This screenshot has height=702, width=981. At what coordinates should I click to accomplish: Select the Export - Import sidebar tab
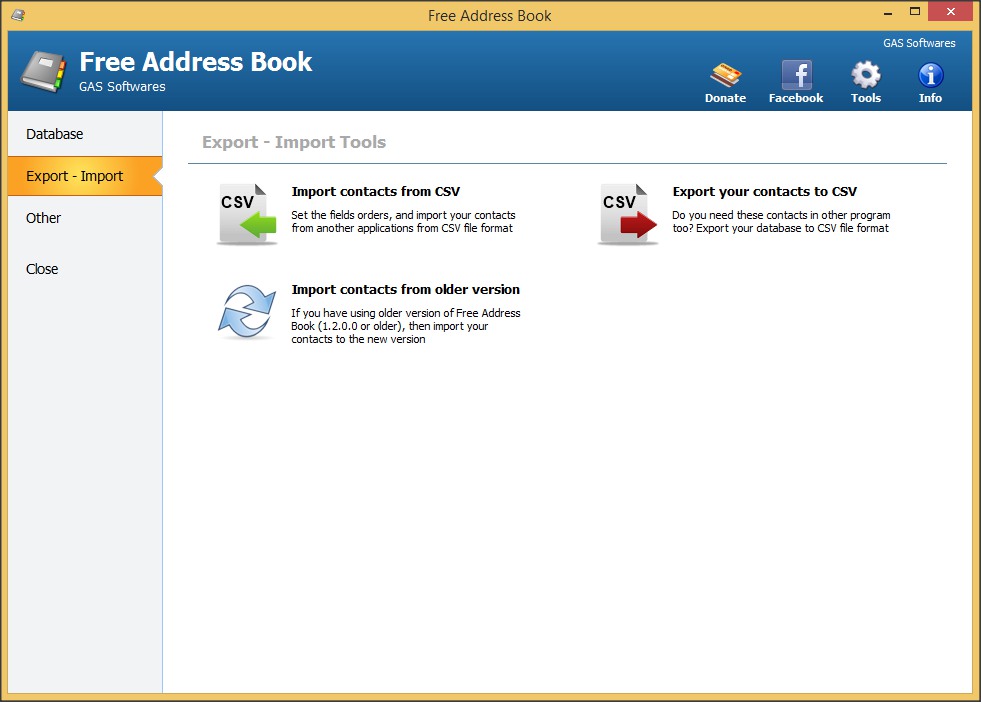tap(85, 176)
